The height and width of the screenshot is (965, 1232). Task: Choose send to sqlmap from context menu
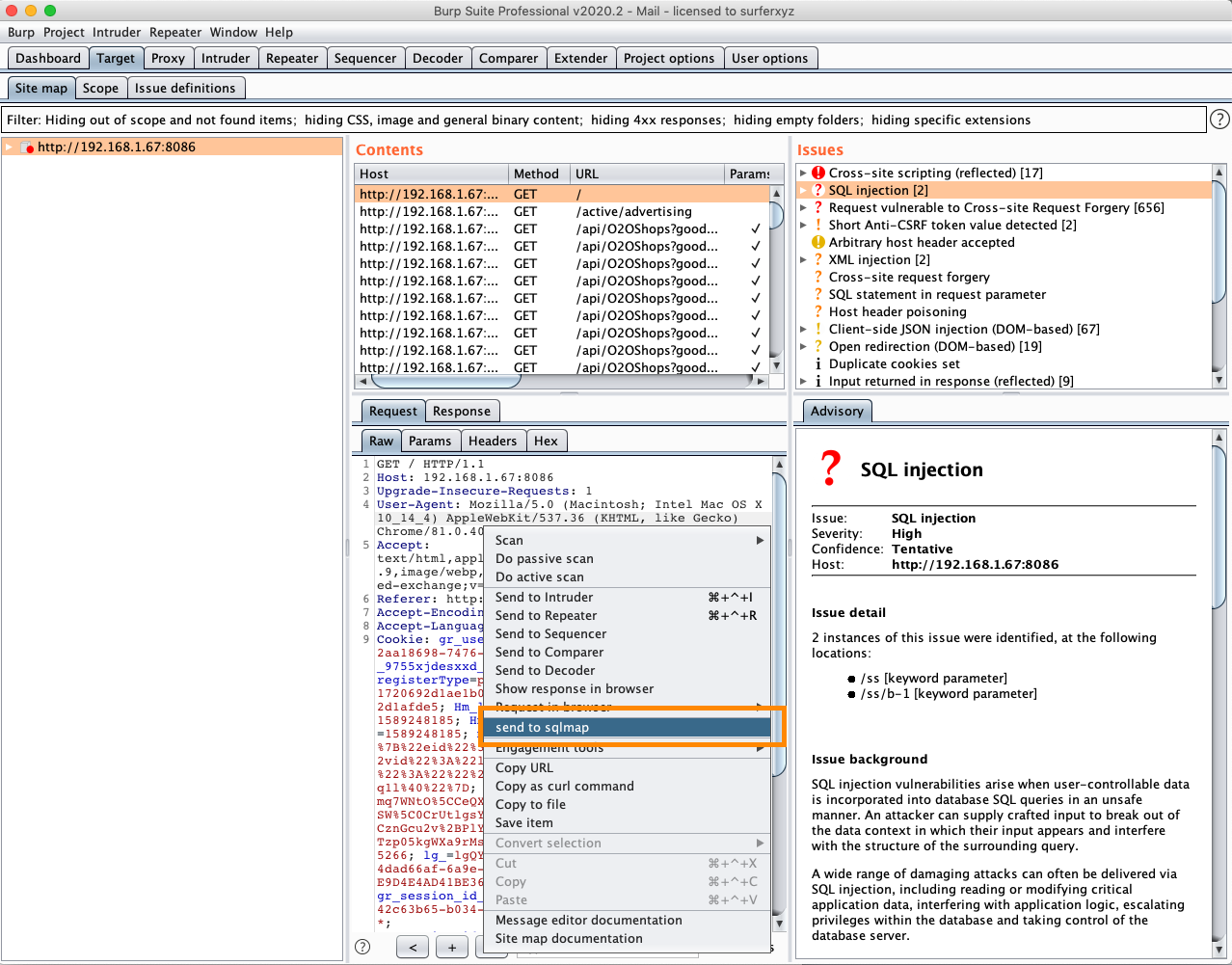[x=627, y=728]
